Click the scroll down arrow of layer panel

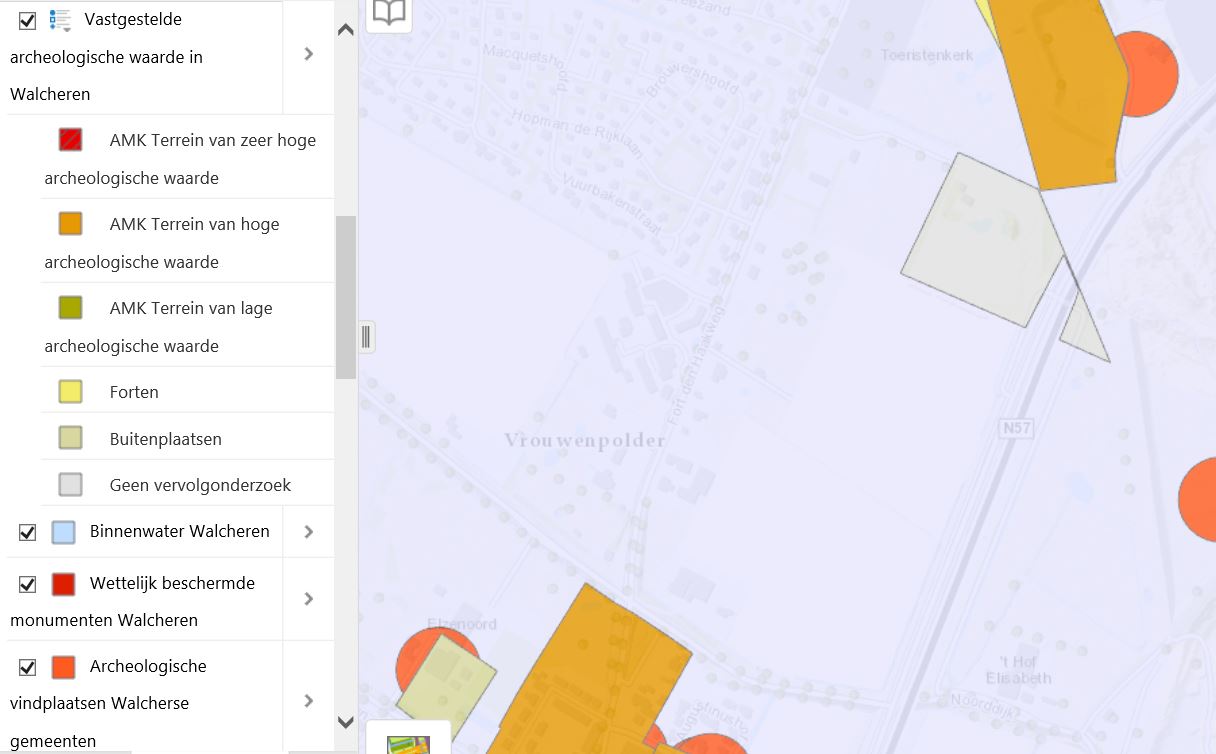point(346,722)
